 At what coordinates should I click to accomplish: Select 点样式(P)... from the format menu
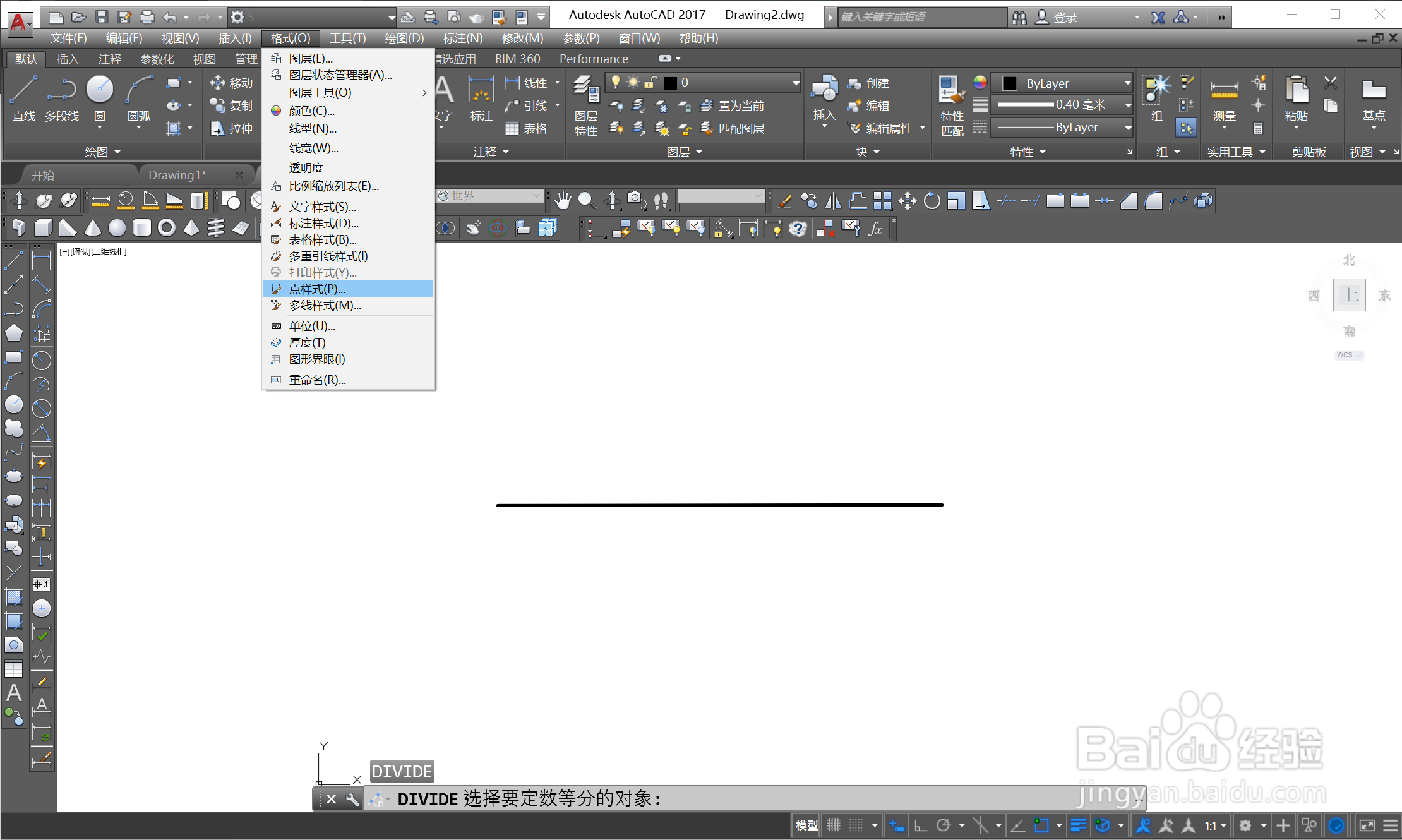349,289
